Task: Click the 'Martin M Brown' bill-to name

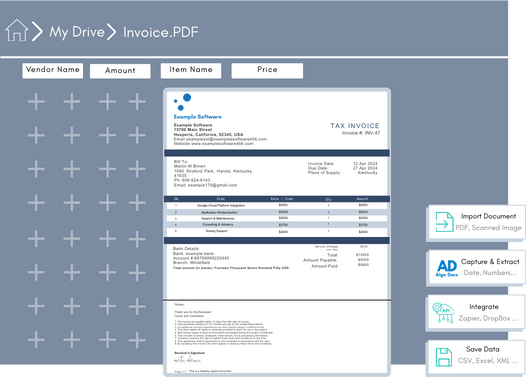Action: pos(190,166)
